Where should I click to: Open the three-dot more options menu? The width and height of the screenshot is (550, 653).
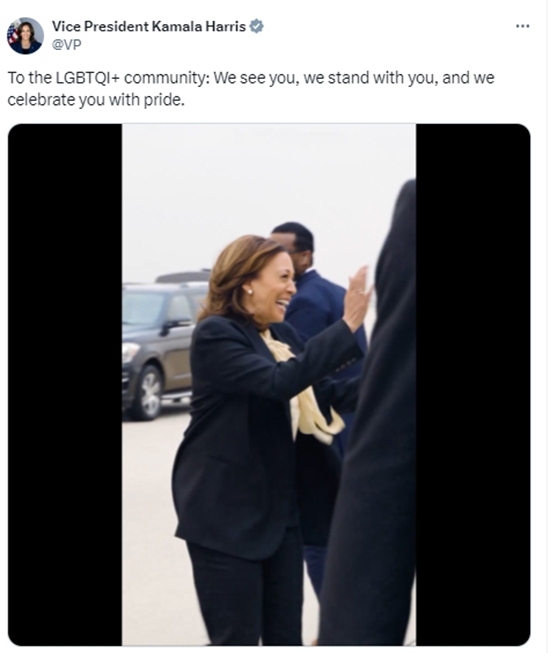(522, 26)
